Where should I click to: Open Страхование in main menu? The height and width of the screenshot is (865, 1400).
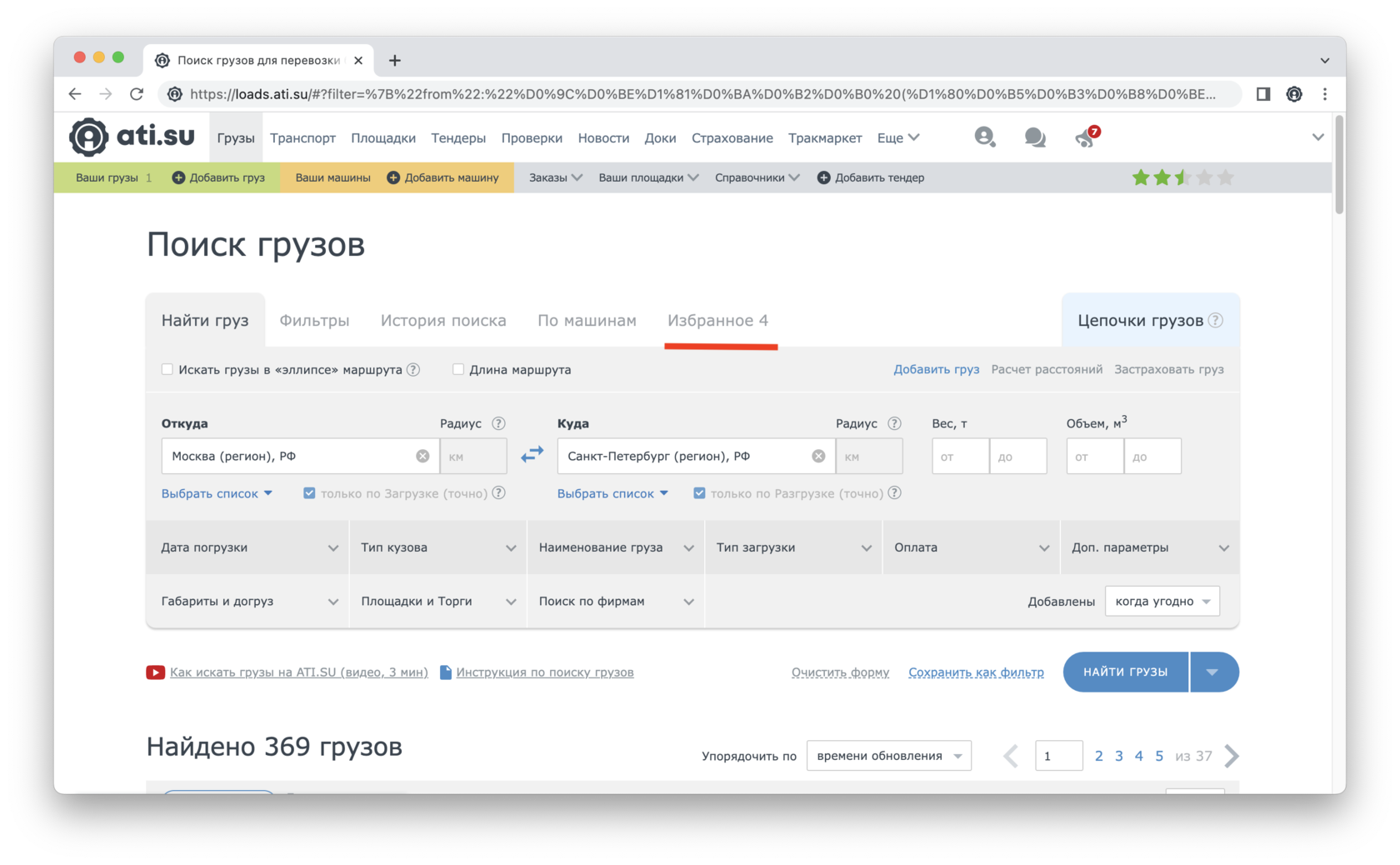(x=732, y=137)
